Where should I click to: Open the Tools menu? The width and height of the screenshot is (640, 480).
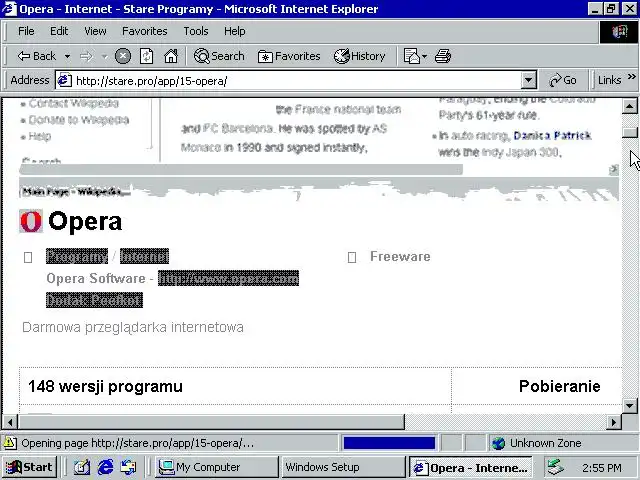coord(196,31)
